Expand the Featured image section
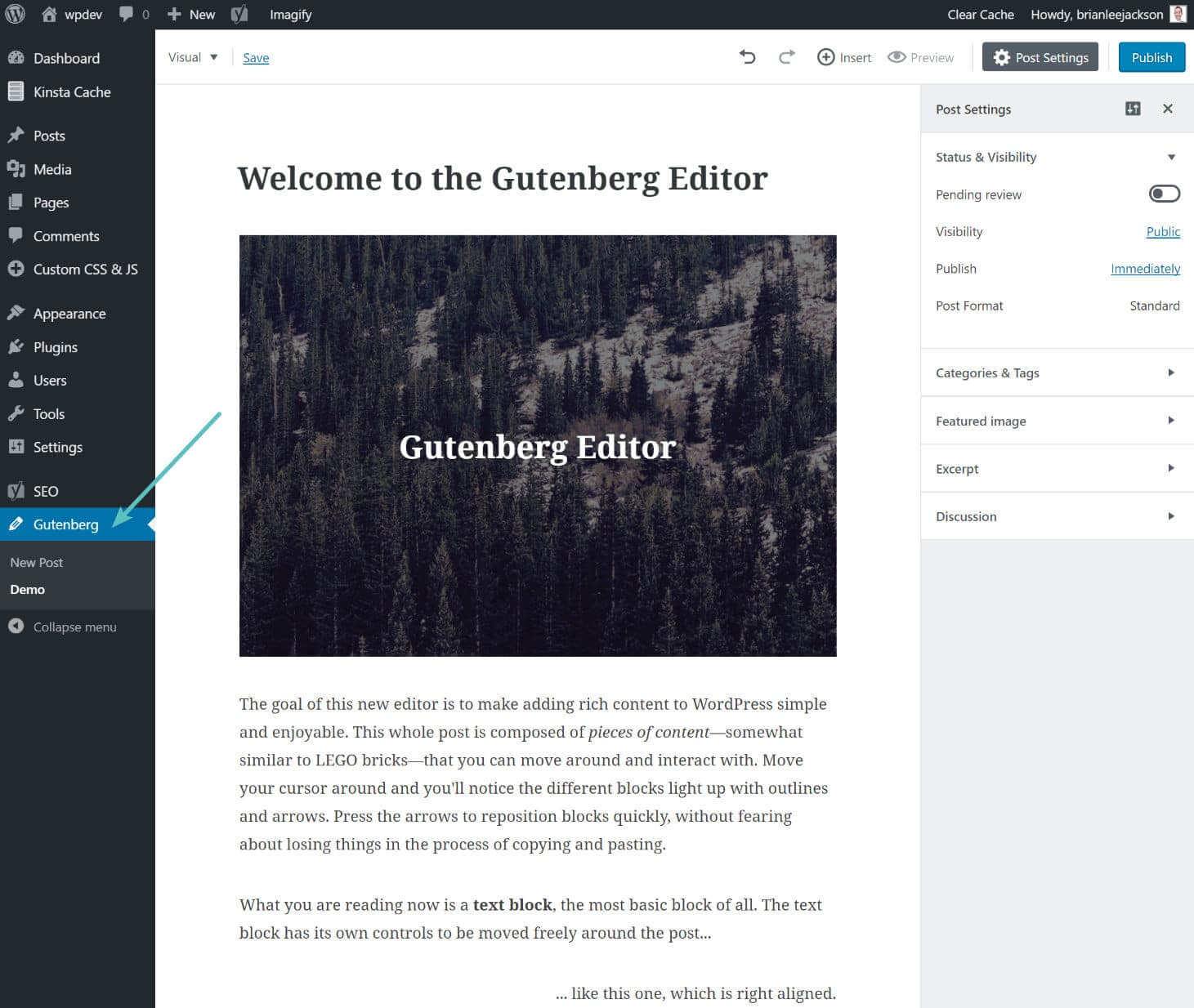1194x1008 pixels. coord(1057,421)
